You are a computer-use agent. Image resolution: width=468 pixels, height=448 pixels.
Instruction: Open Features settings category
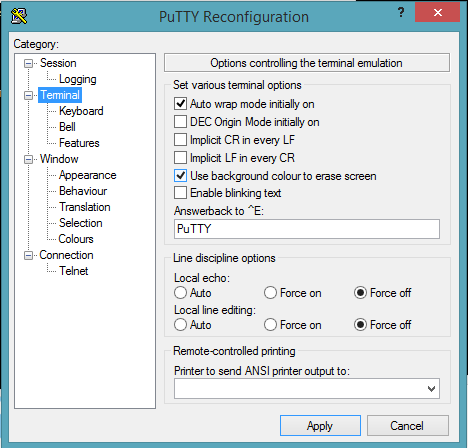pos(79,143)
